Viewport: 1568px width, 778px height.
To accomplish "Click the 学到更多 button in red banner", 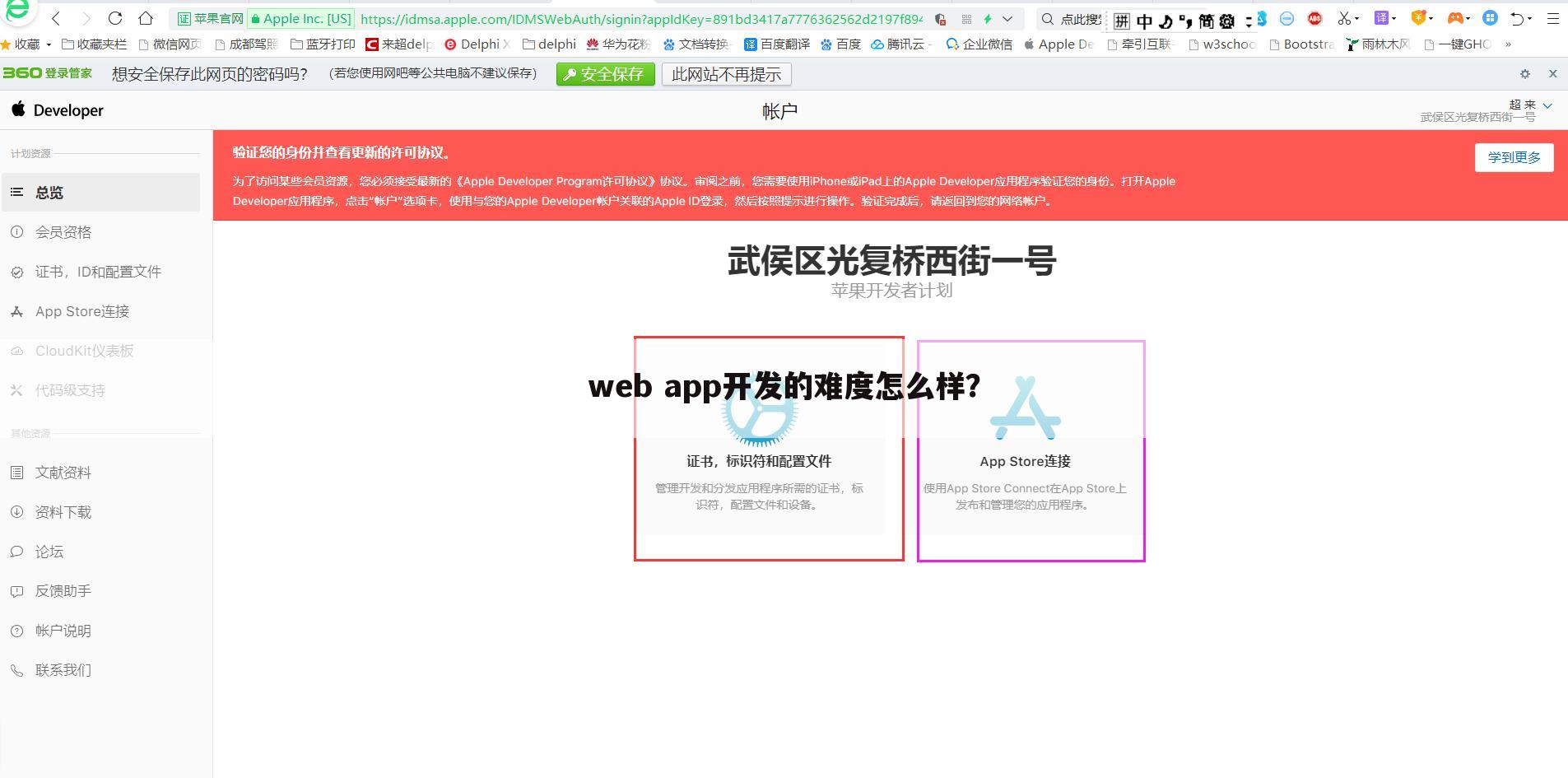I will coord(1514,157).
